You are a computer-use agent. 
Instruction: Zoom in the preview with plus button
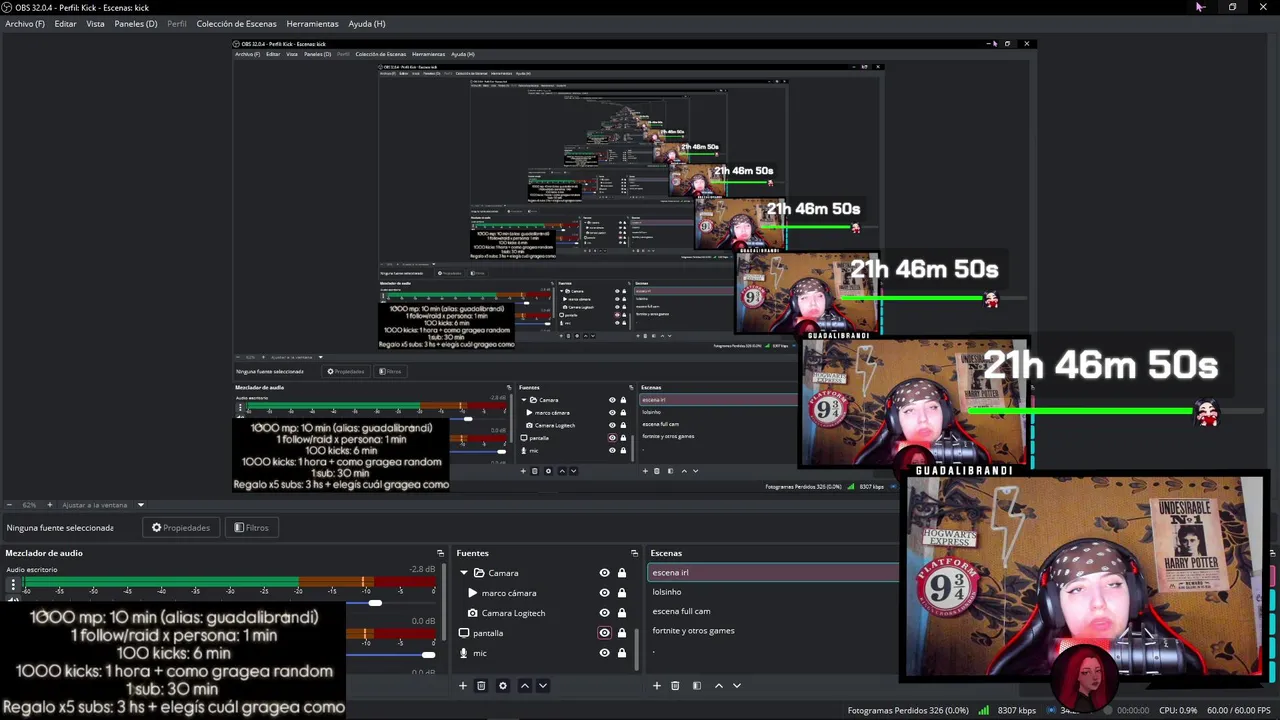[x=49, y=505]
